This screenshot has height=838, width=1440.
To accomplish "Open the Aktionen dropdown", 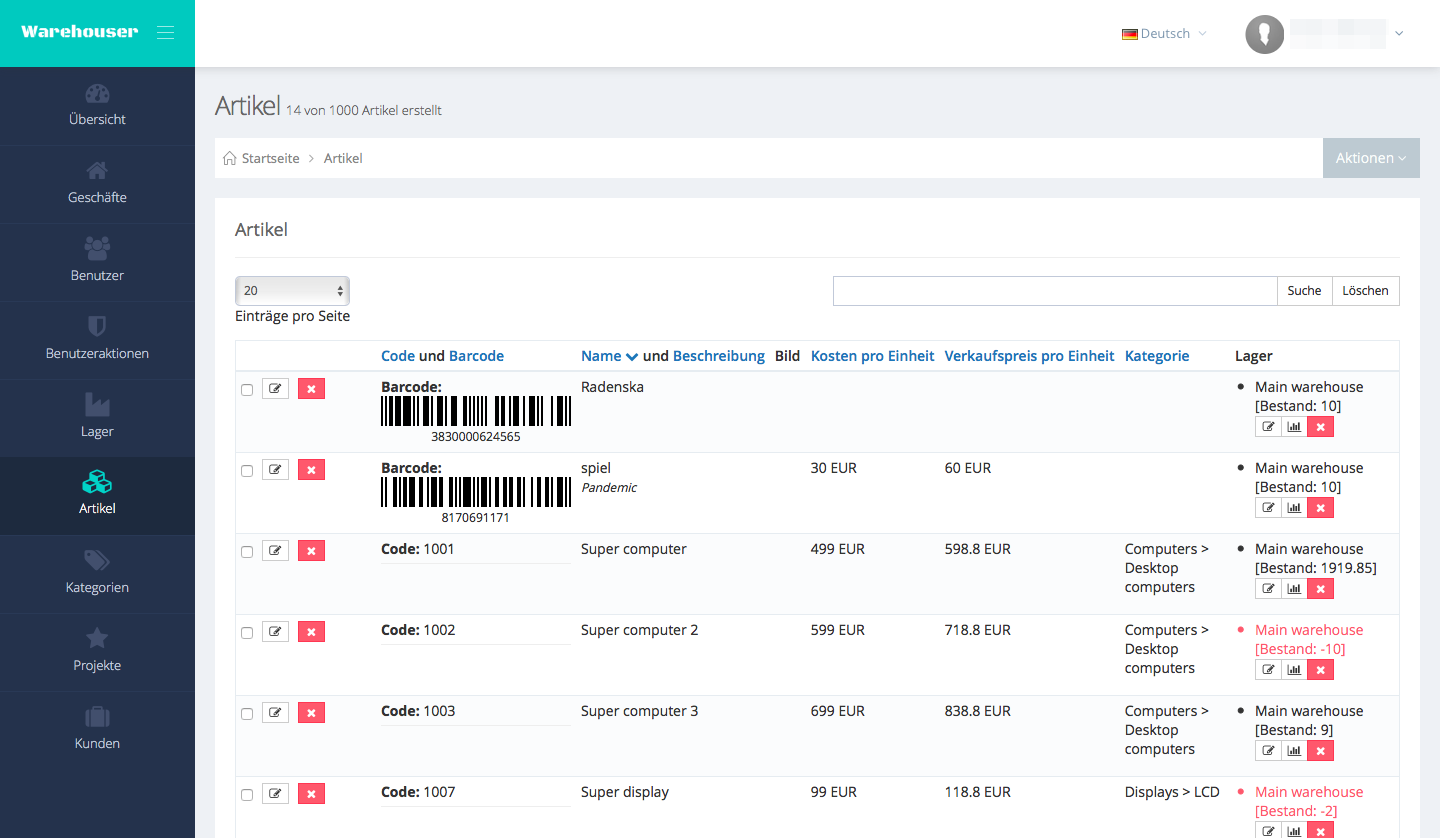I will tap(1370, 158).
